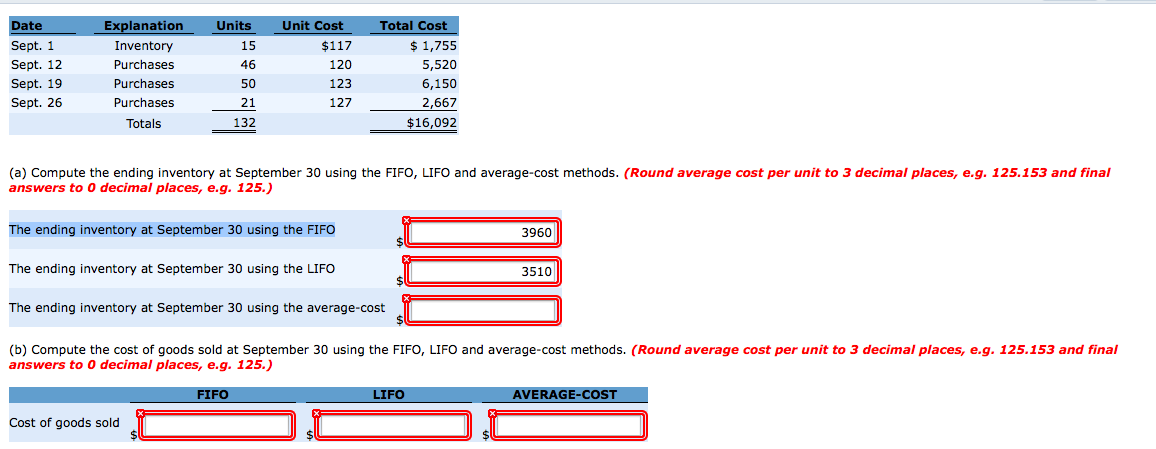The width and height of the screenshot is (1156, 449).
Task: Click the error X icon on FIFO cost of goods sold
Action: [x=140, y=413]
